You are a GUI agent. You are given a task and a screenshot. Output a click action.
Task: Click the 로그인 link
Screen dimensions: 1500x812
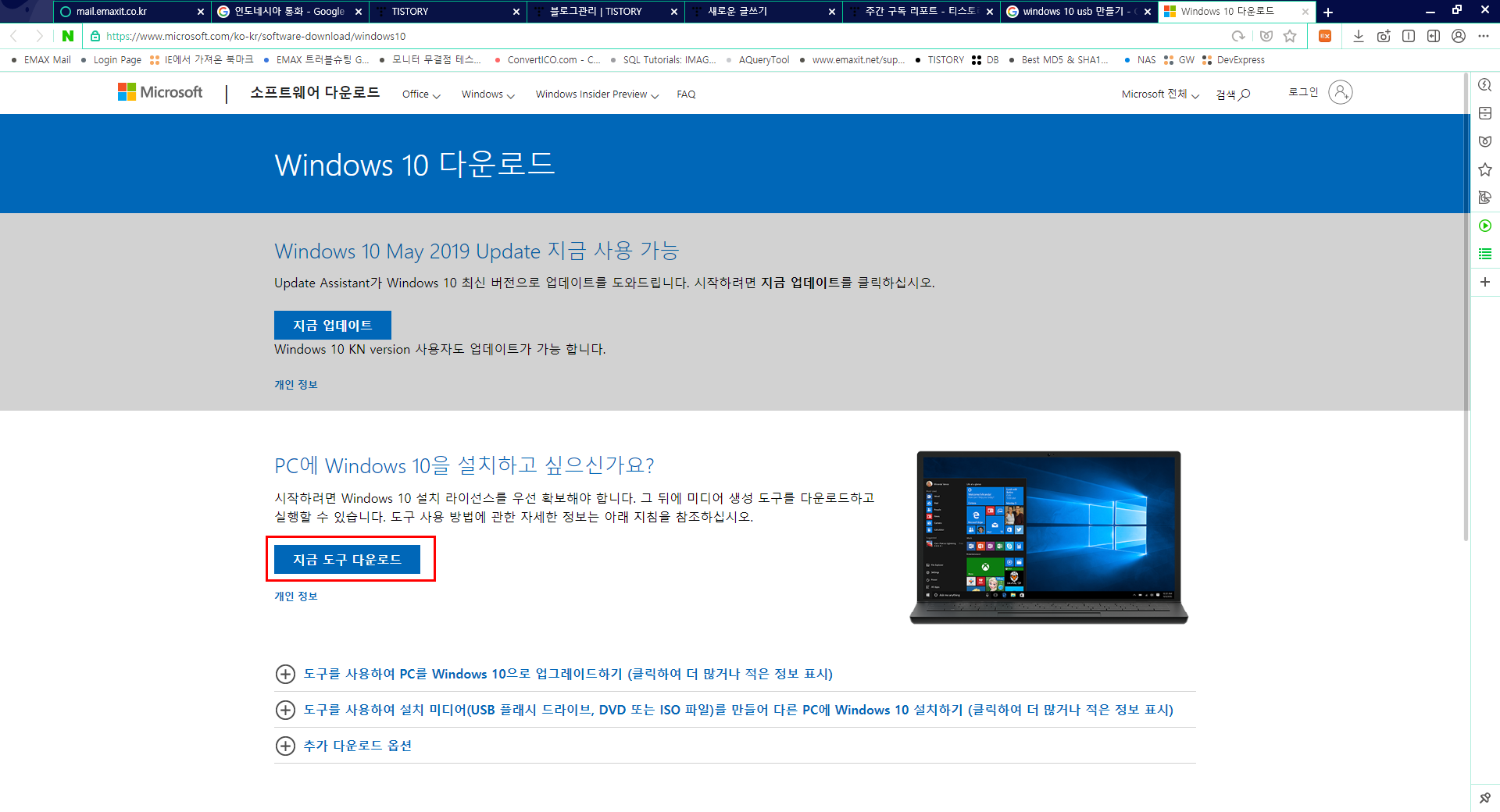[x=1303, y=92]
